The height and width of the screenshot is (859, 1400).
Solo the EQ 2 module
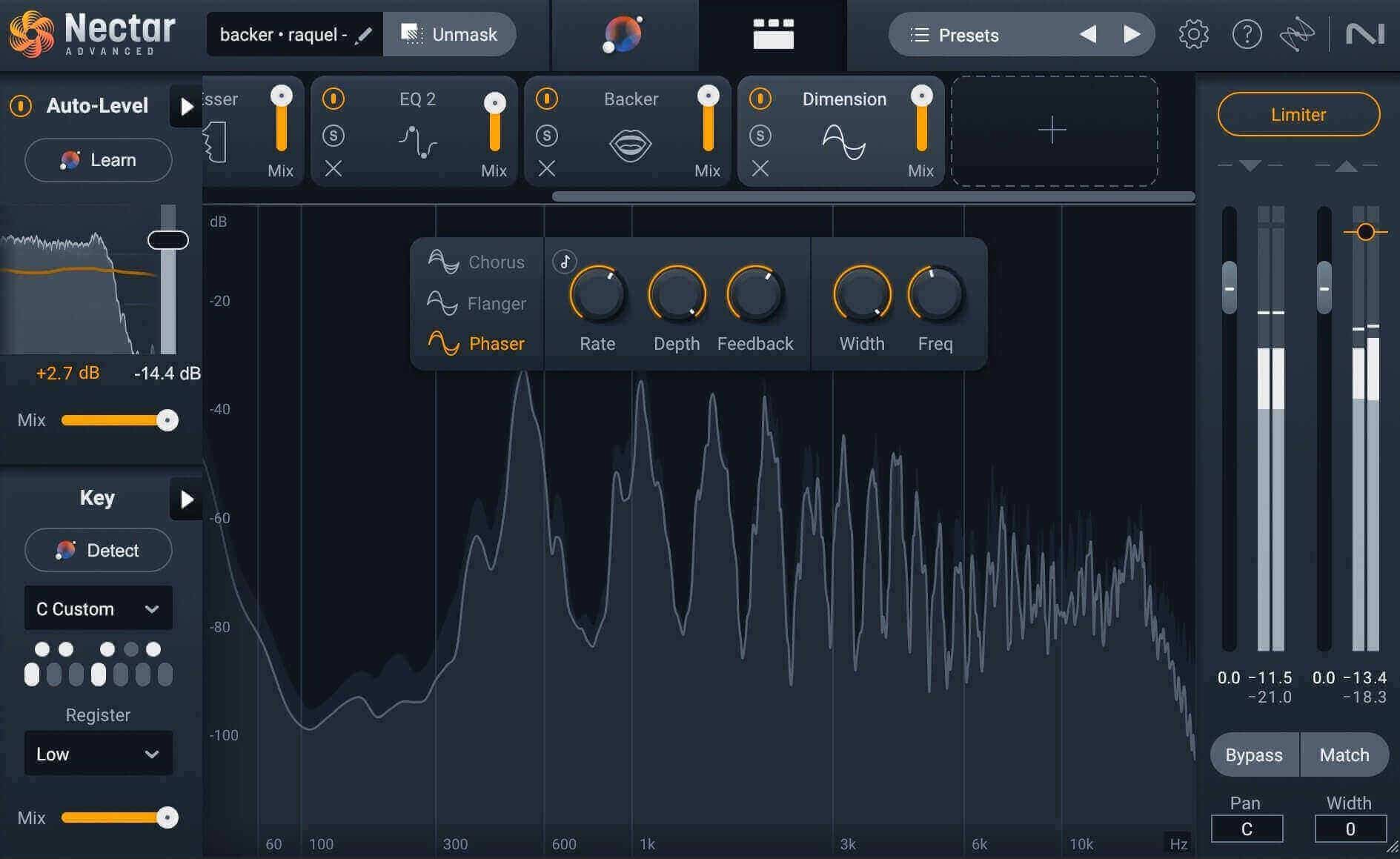coord(334,135)
